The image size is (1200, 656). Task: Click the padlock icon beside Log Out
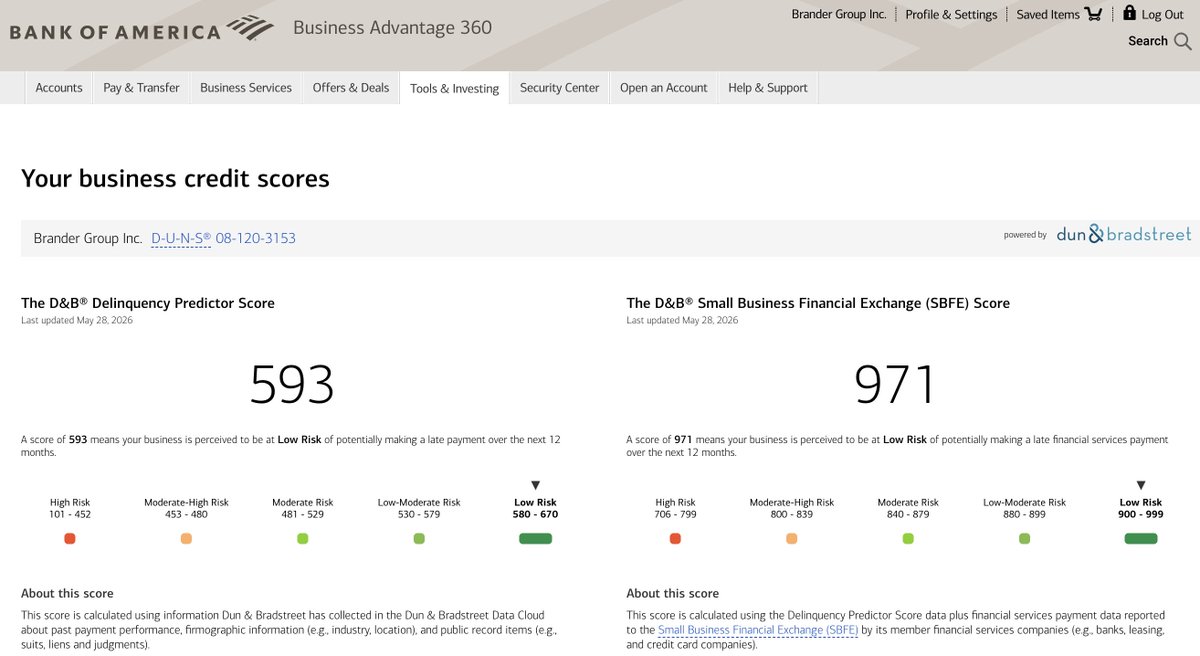coord(1129,13)
